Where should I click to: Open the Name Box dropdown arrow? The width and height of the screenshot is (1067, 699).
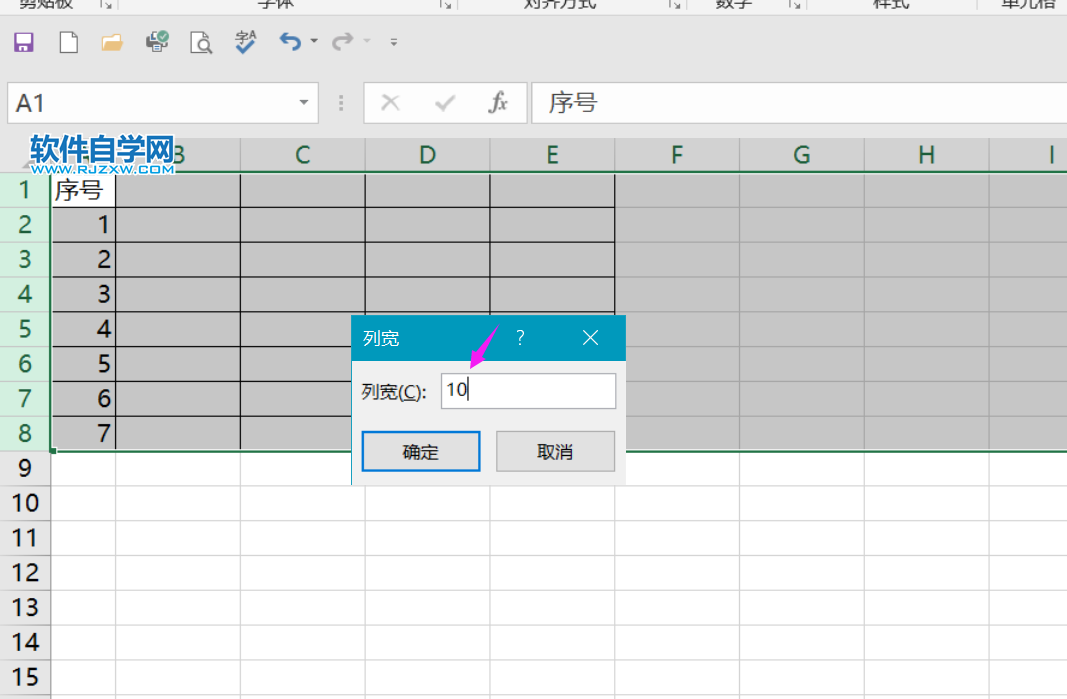[303, 102]
